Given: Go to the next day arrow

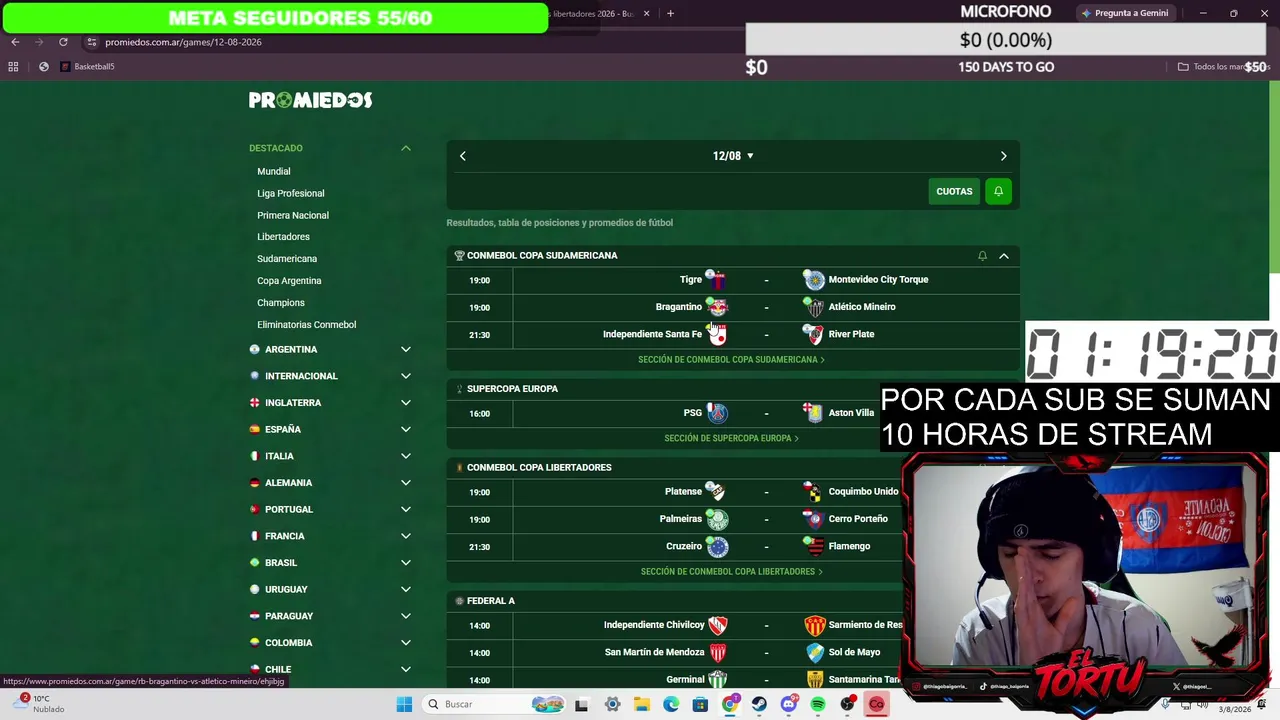Looking at the screenshot, I should [1004, 156].
